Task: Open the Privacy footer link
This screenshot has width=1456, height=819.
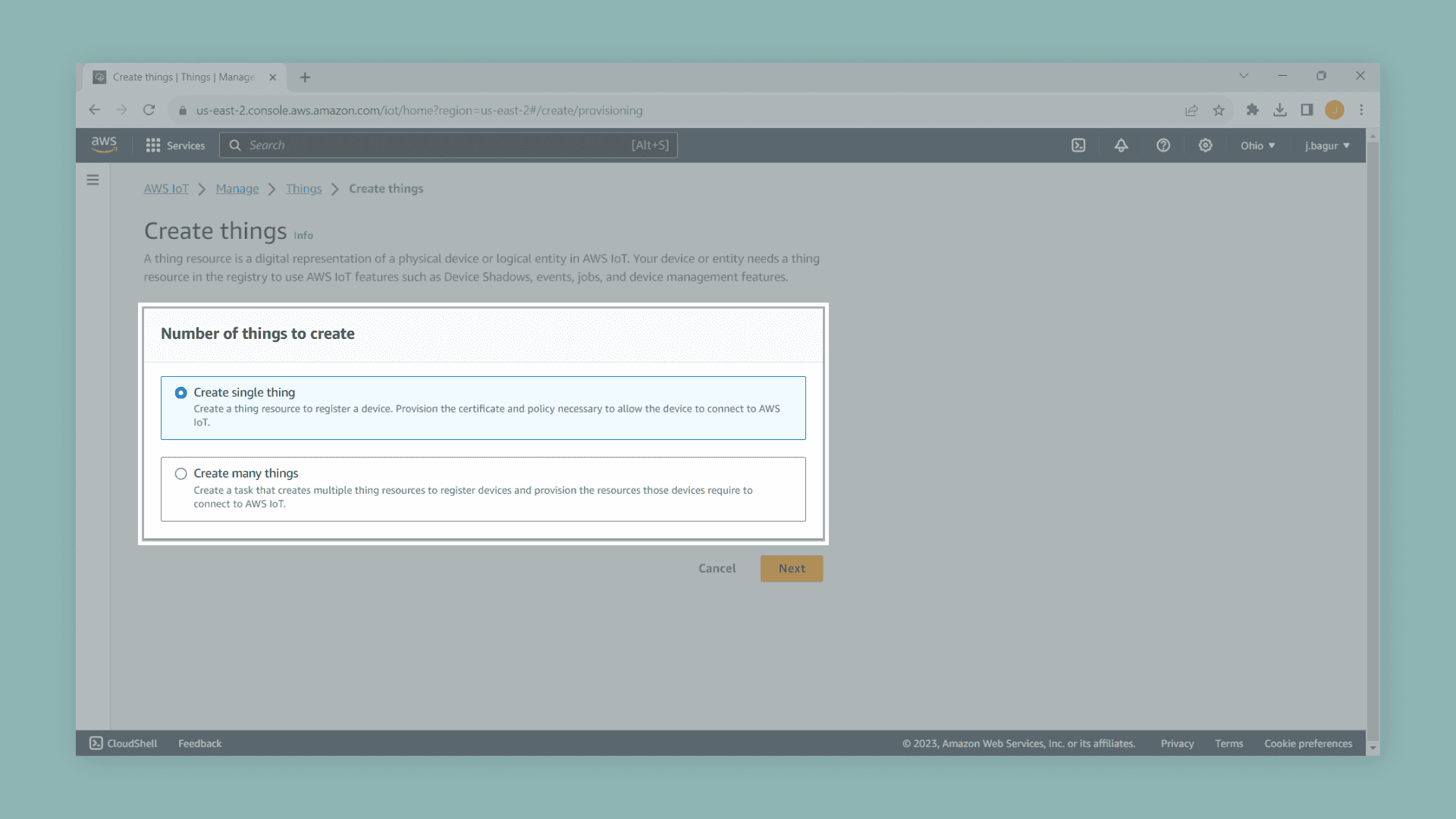Action: pyautogui.click(x=1177, y=744)
